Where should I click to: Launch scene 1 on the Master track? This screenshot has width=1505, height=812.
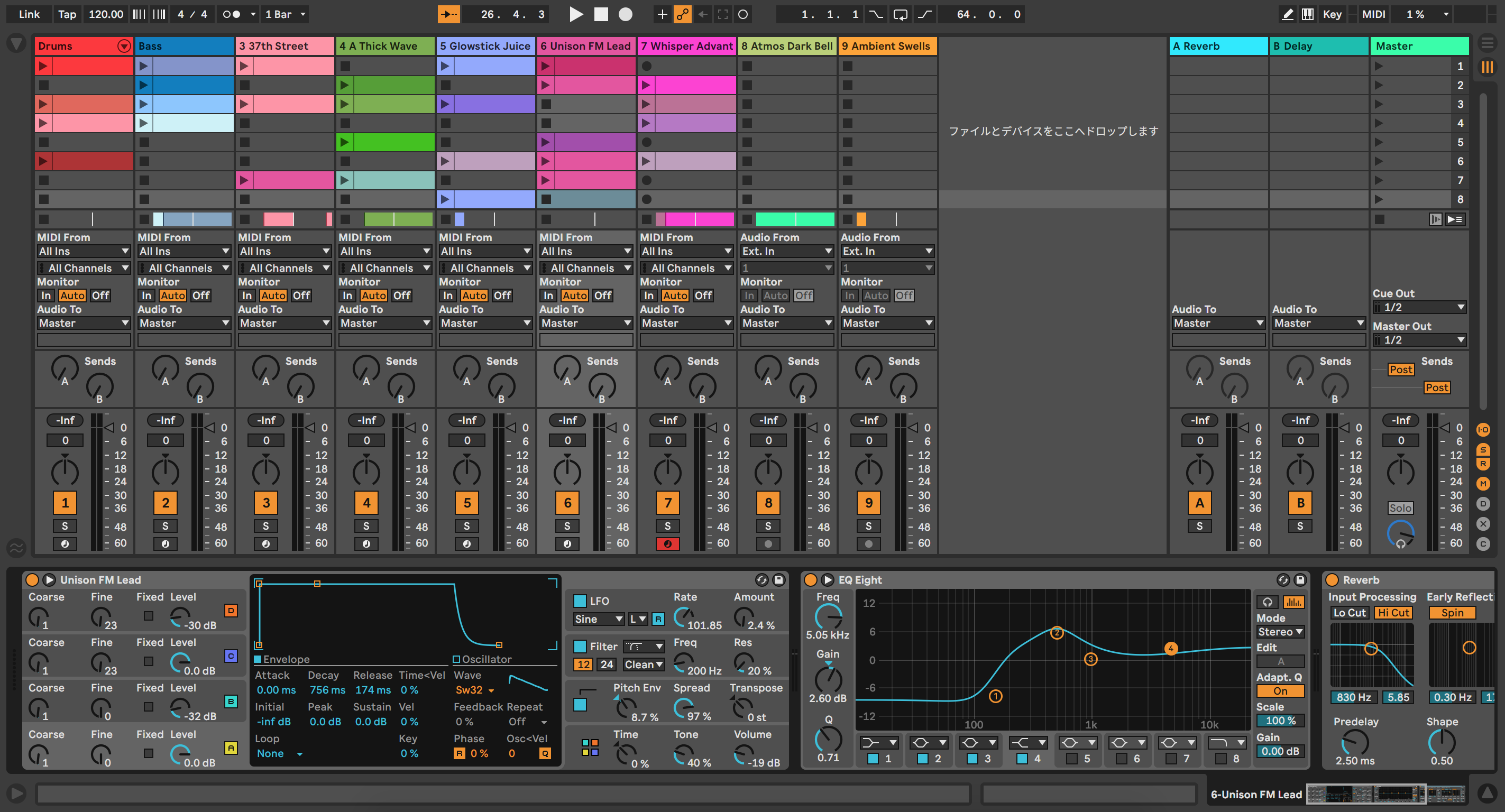pos(1380,66)
